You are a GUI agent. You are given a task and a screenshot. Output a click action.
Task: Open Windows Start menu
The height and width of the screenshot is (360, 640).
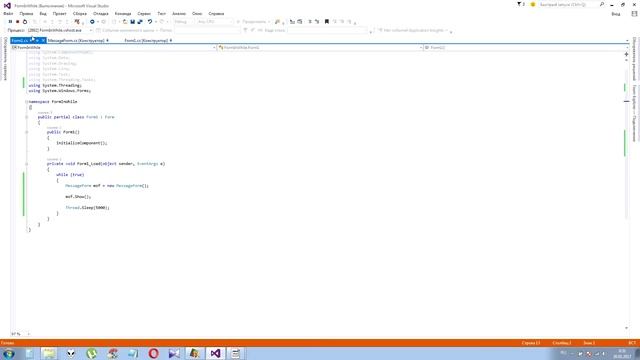pyautogui.click(x=9, y=353)
